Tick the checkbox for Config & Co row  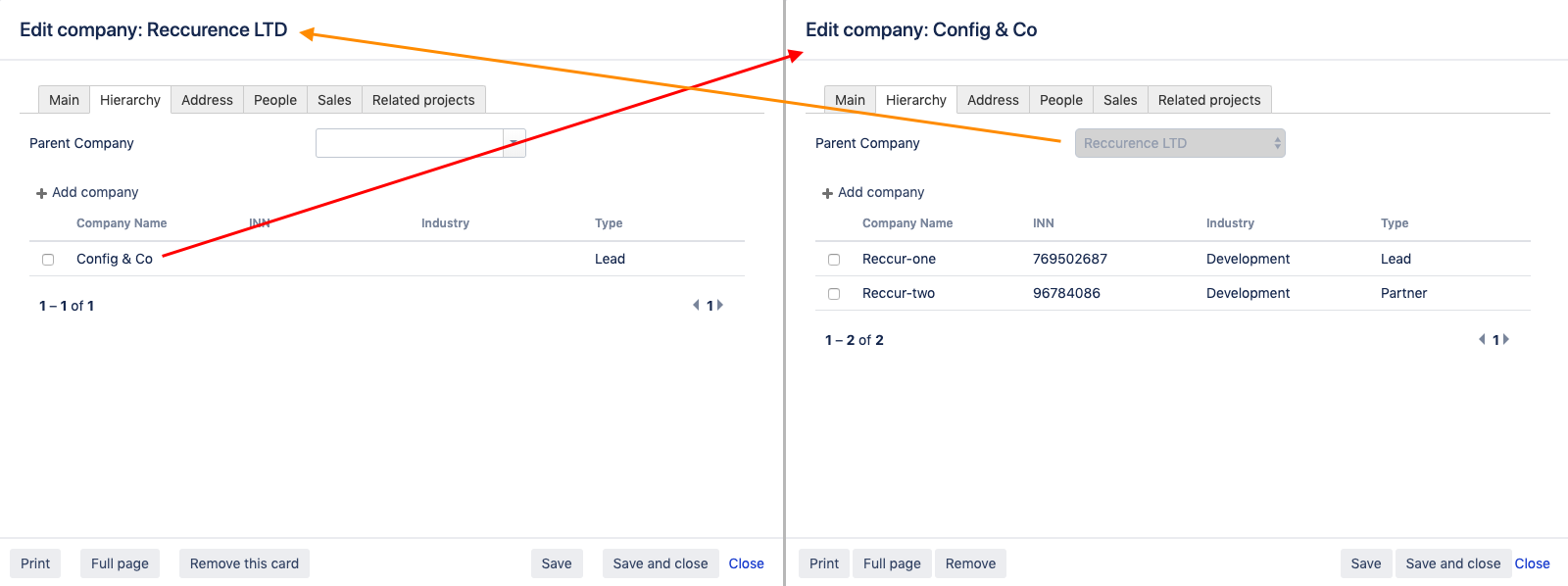[48, 260]
